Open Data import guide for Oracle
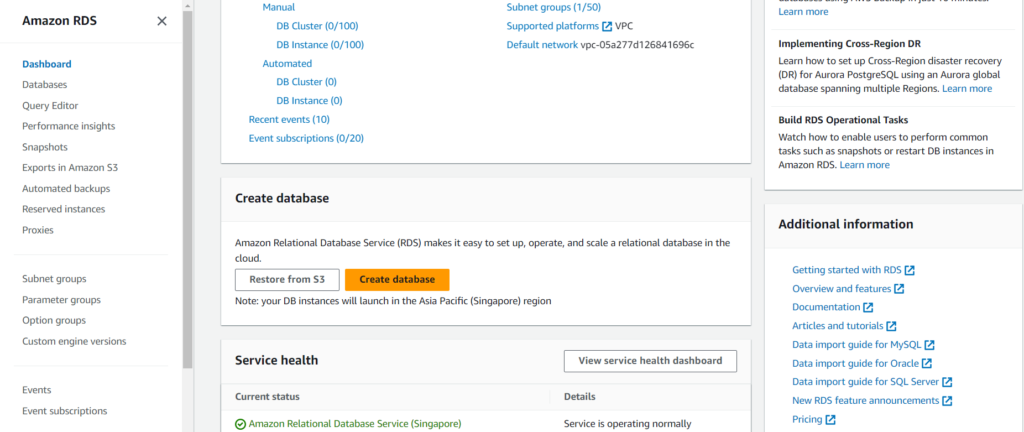Screen dimensions: 1024x432 click(x=856, y=363)
